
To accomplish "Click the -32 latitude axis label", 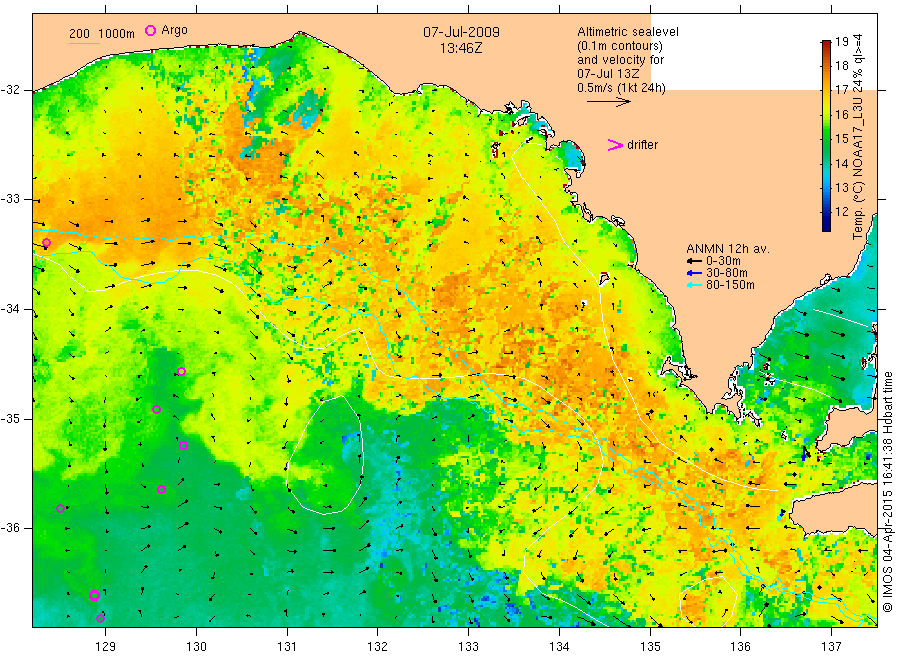I will point(10,90).
